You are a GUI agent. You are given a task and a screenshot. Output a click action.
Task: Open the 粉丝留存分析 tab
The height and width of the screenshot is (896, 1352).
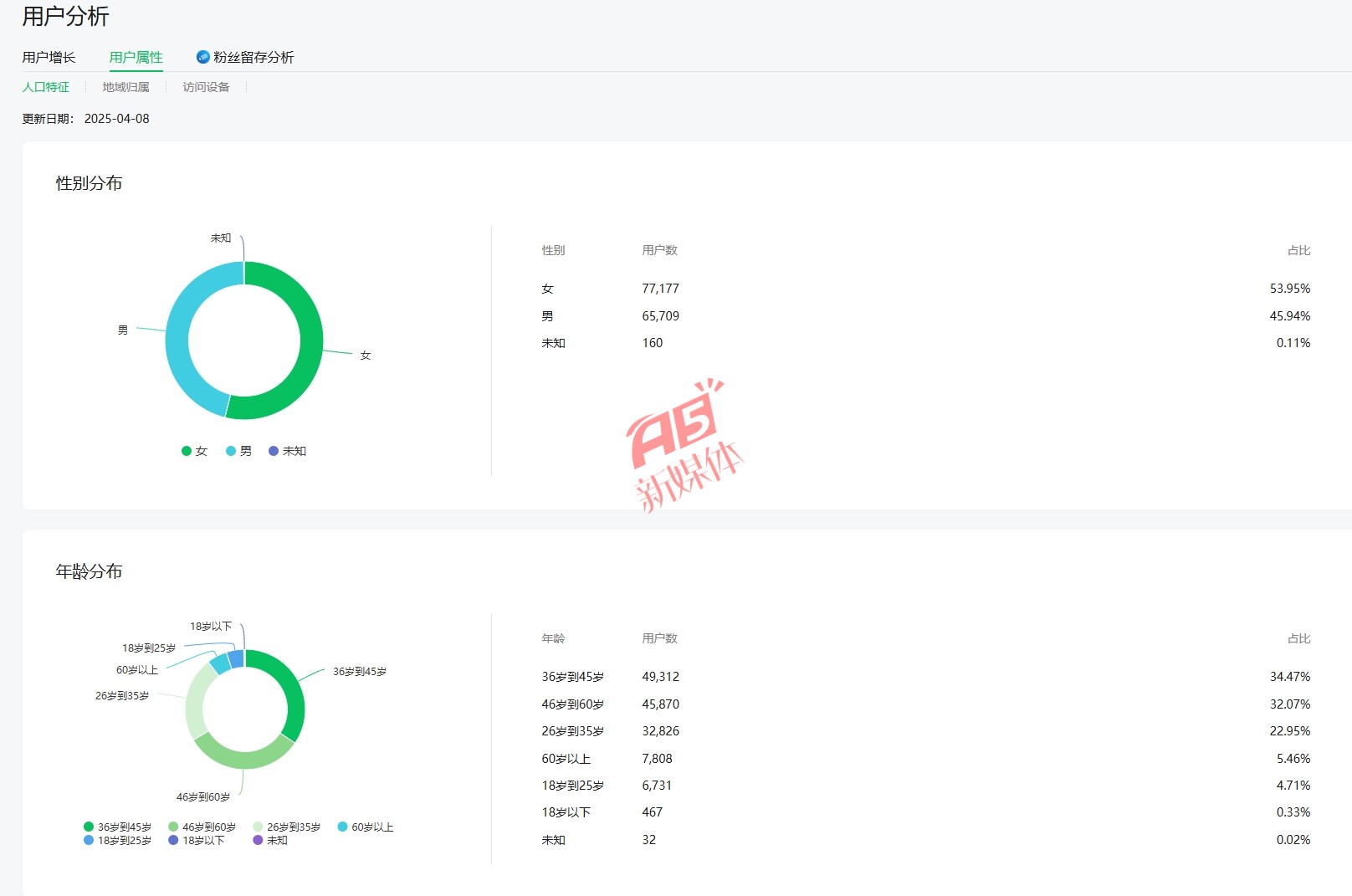253,57
